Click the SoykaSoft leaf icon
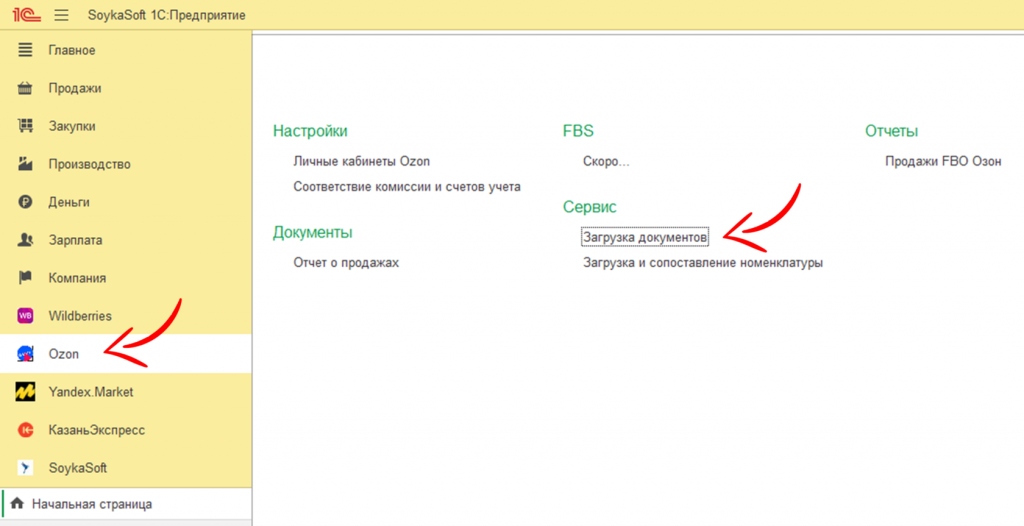The height and width of the screenshot is (526, 1024). tap(26, 468)
